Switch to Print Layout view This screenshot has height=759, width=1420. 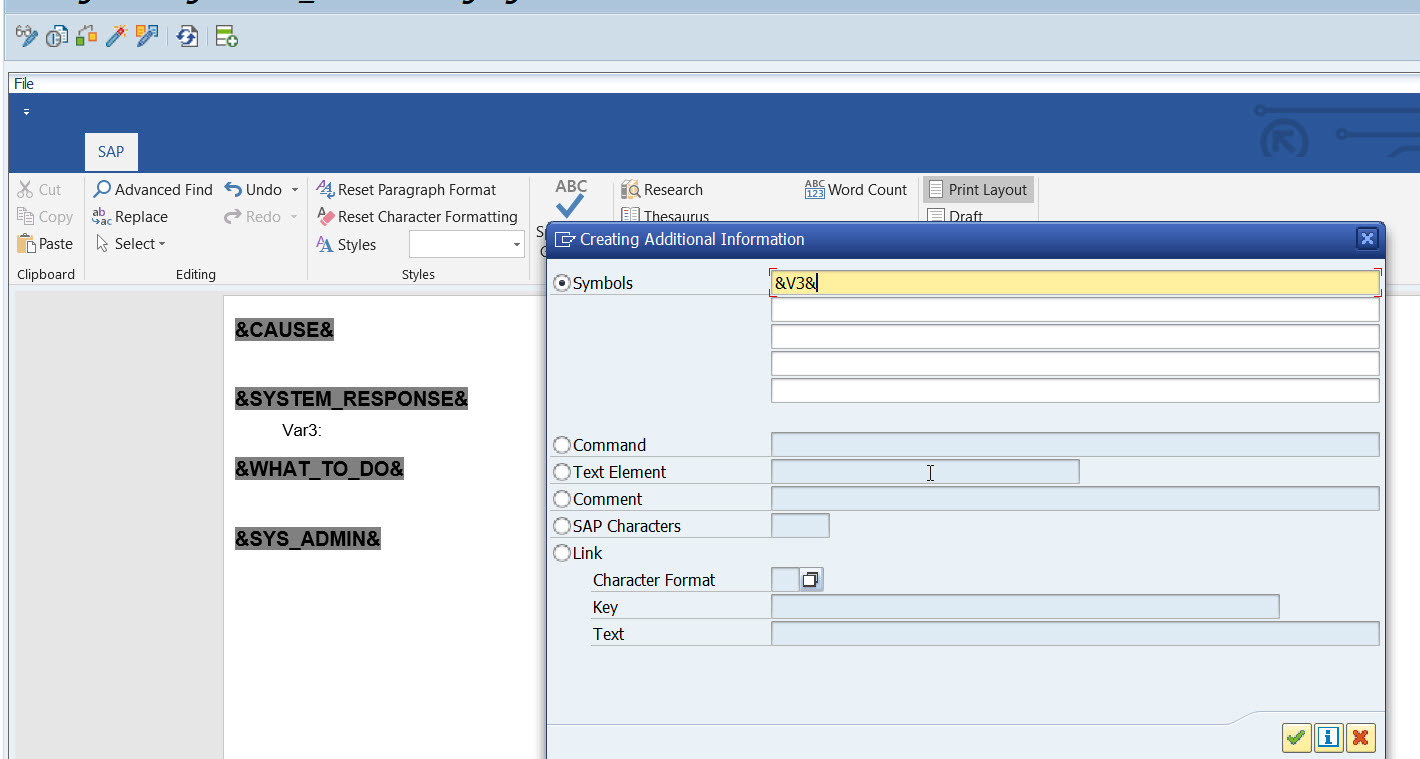click(x=978, y=189)
